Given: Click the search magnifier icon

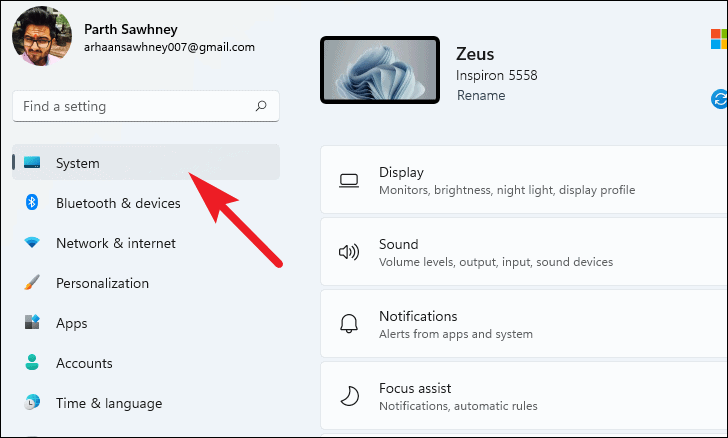Looking at the screenshot, I should tap(261, 106).
